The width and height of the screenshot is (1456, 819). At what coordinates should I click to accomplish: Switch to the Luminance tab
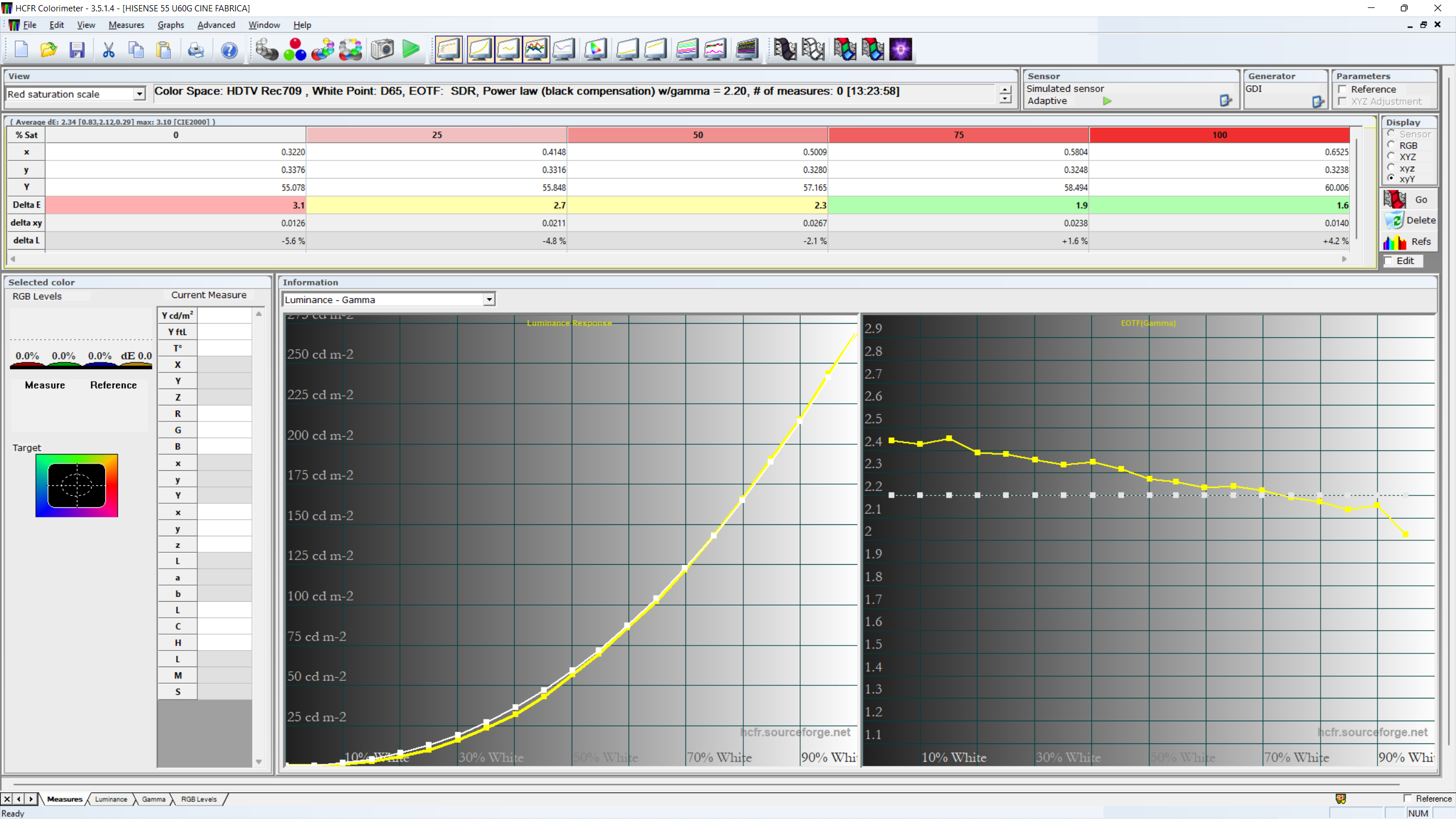click(x=111, y=799)
